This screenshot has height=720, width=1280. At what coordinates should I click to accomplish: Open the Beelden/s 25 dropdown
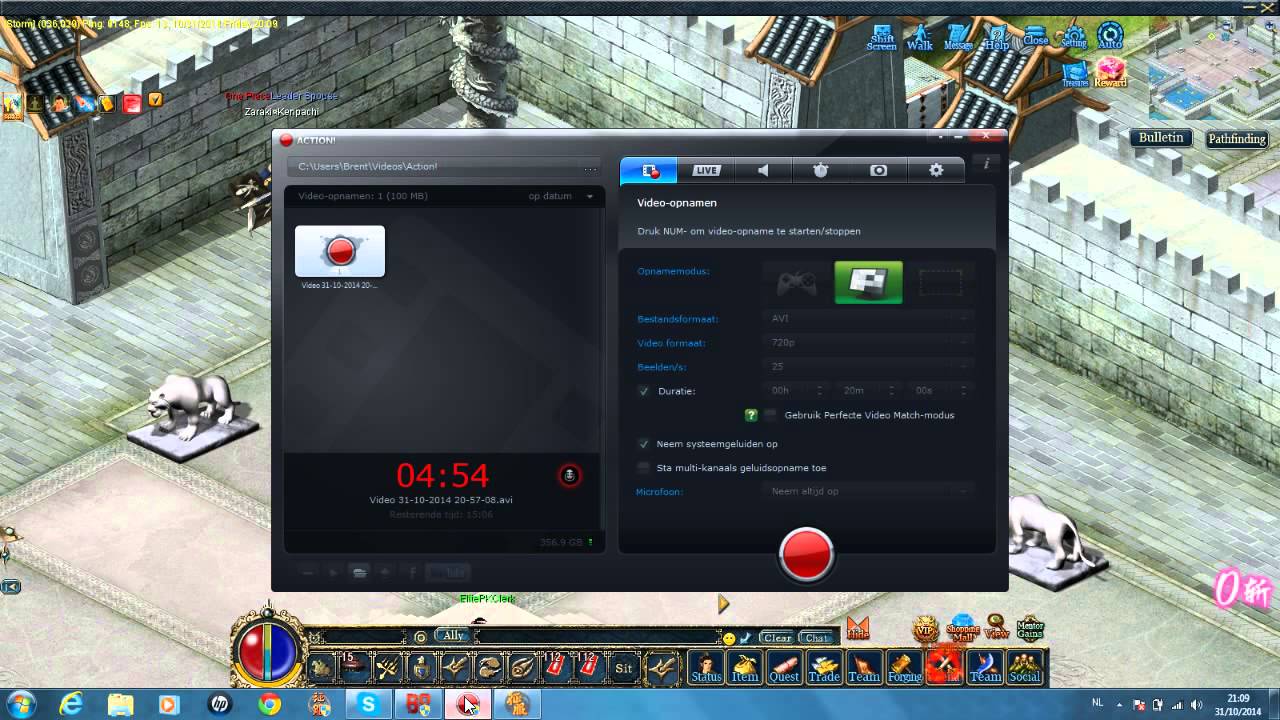click(x=869, y=366)
